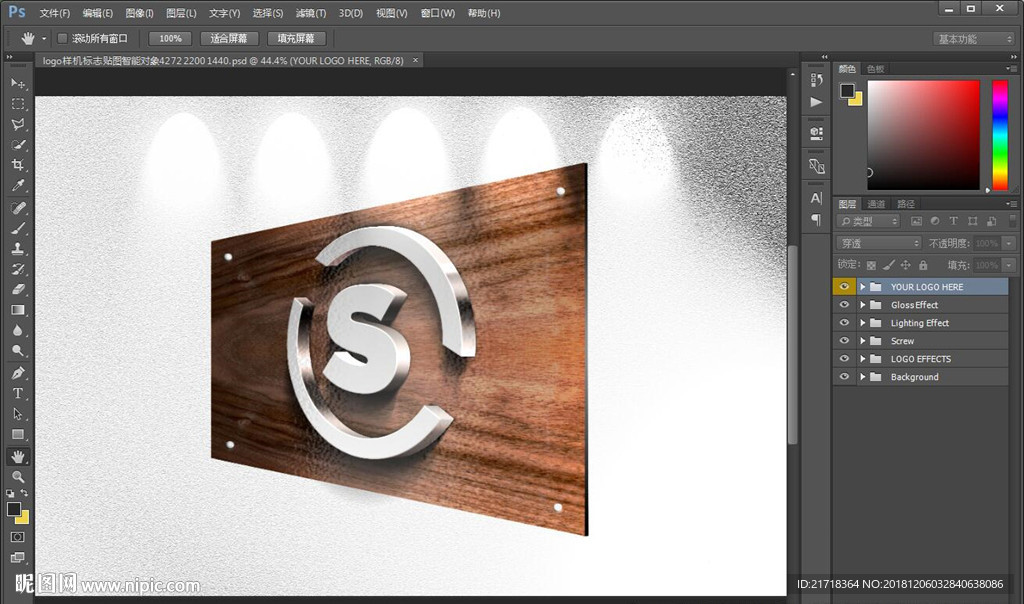Click the 100% zoom button
This screenshot has width=1024, height=604.
point(170,39)
